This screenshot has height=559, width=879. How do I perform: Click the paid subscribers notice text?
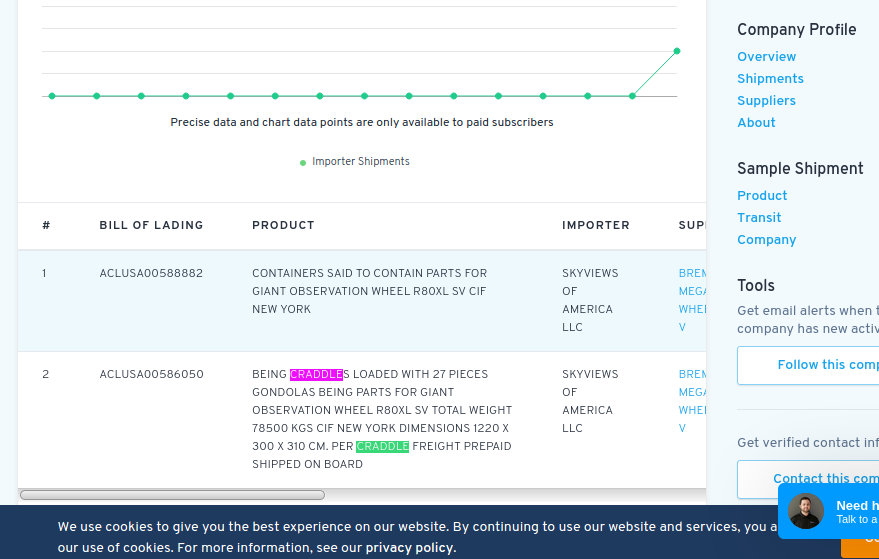(x=362, y=122)
